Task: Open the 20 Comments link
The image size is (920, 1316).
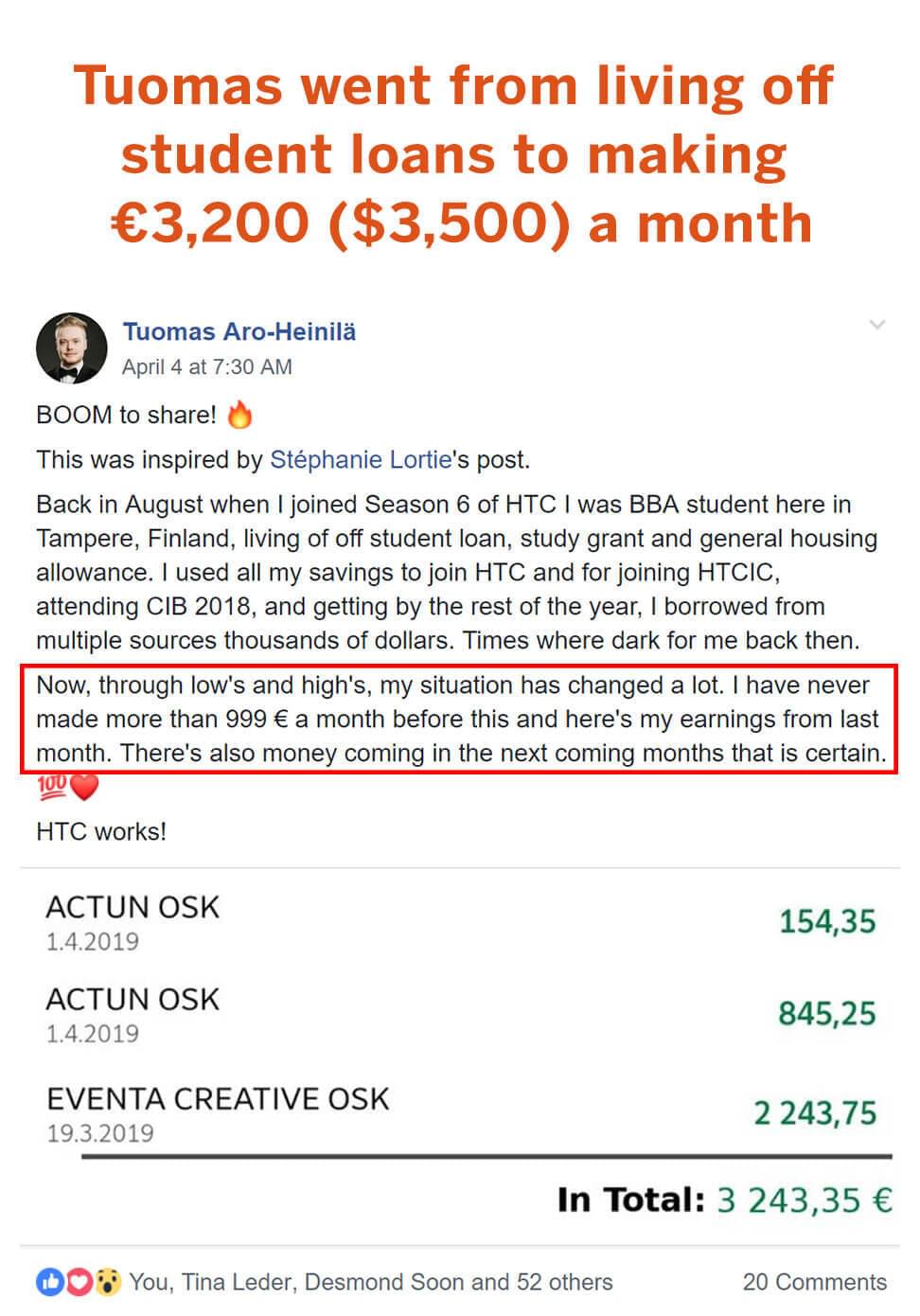Action: [814, 1283]
